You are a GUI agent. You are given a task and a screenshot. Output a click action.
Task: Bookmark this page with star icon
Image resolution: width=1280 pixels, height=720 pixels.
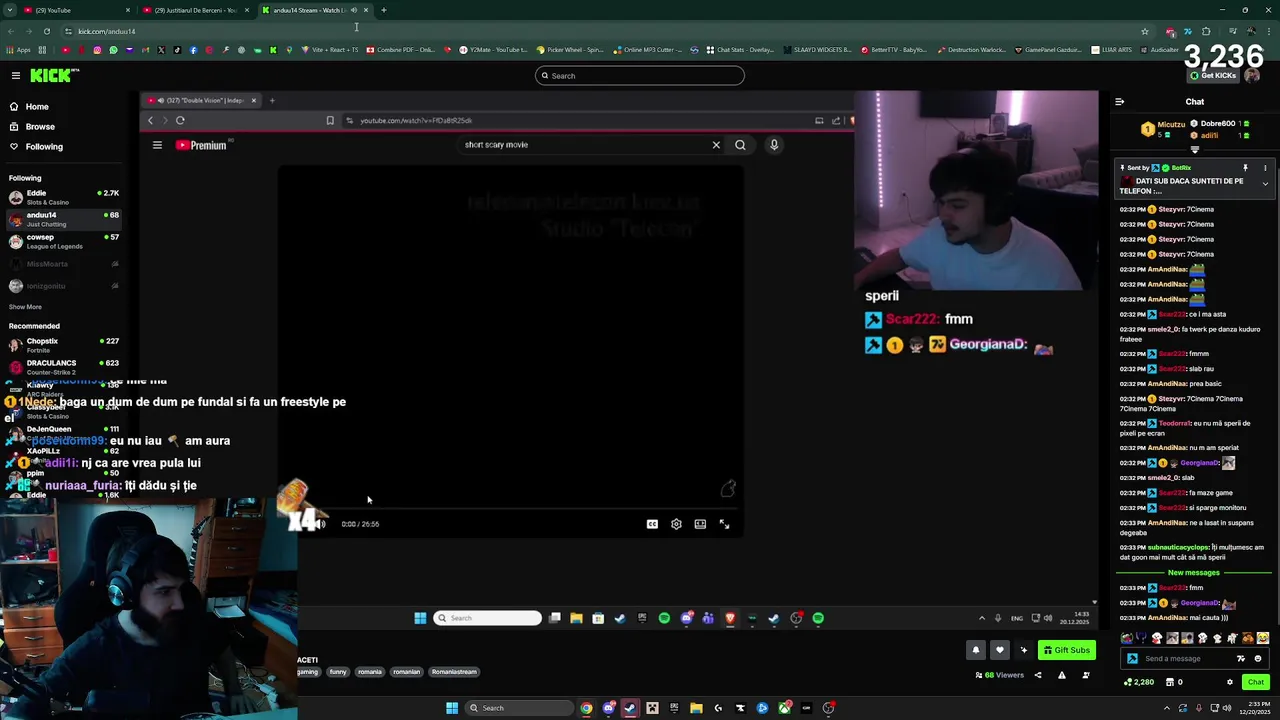coord(1145,31)
